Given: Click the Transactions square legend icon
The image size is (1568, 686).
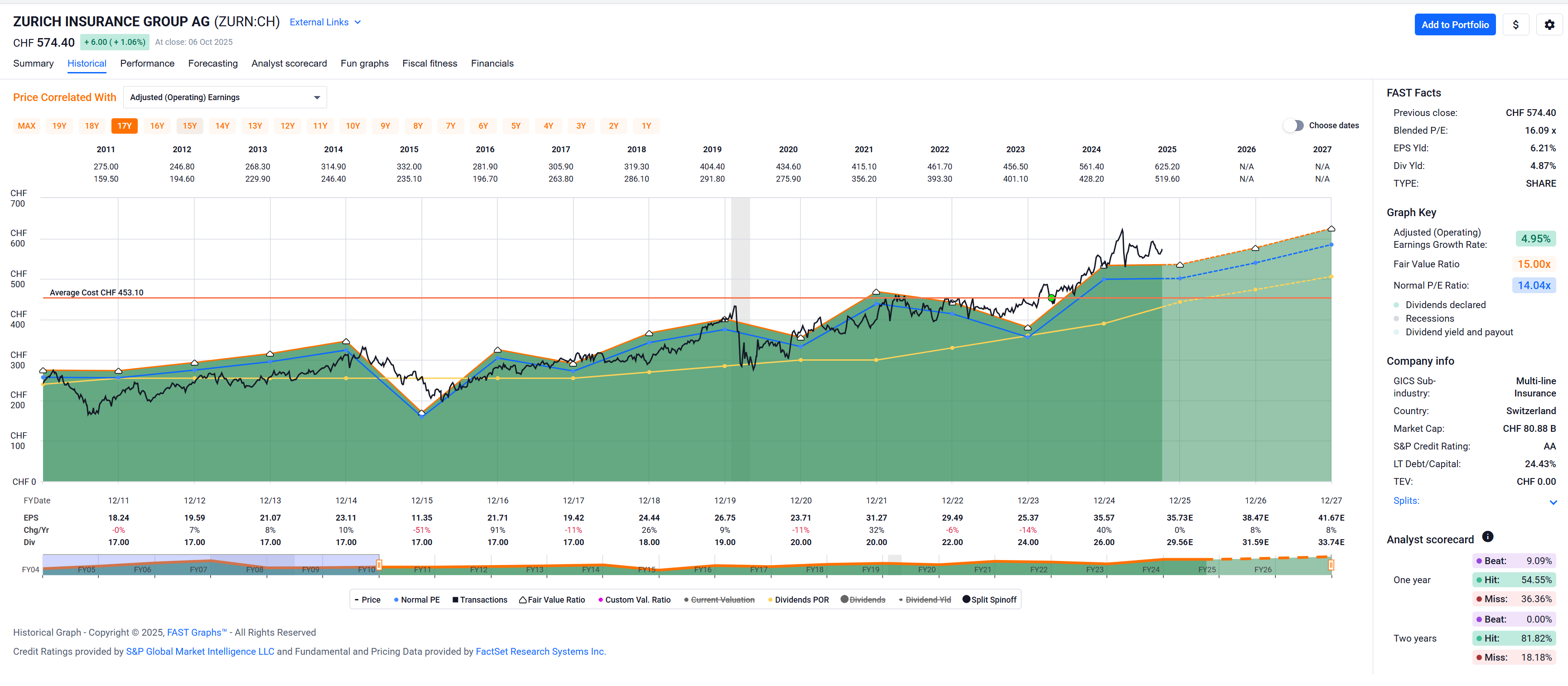Looking at the screenshot, I should point(455,599).
